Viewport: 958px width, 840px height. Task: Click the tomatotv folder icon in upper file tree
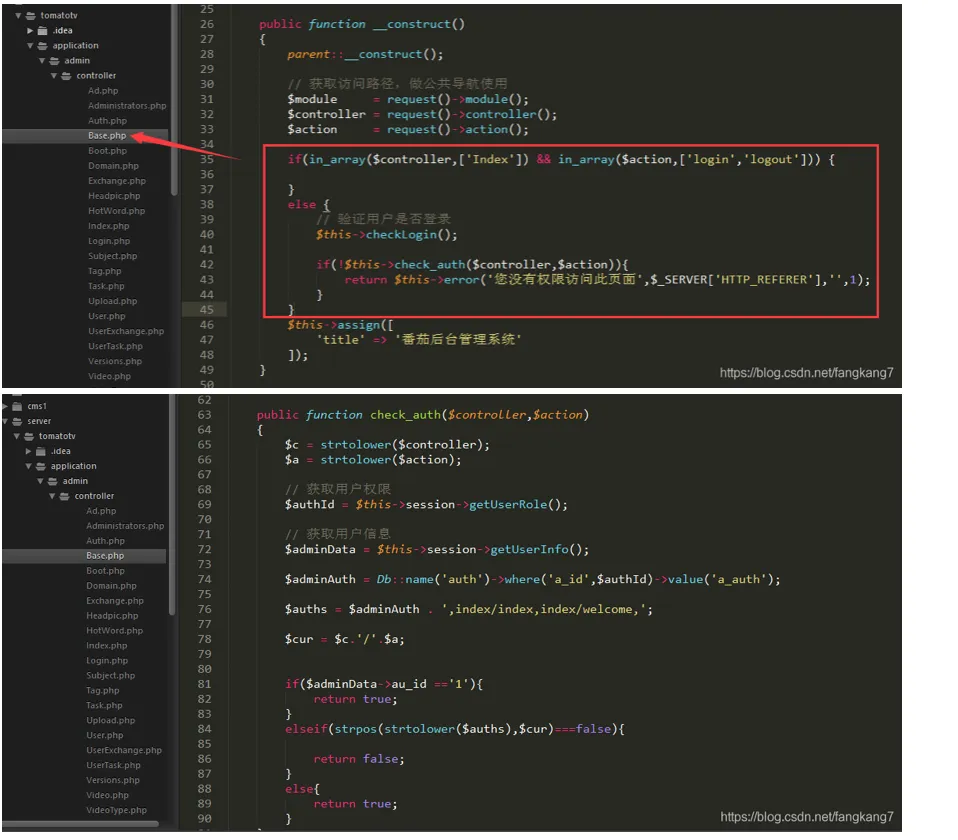click(x=31, y=15)
